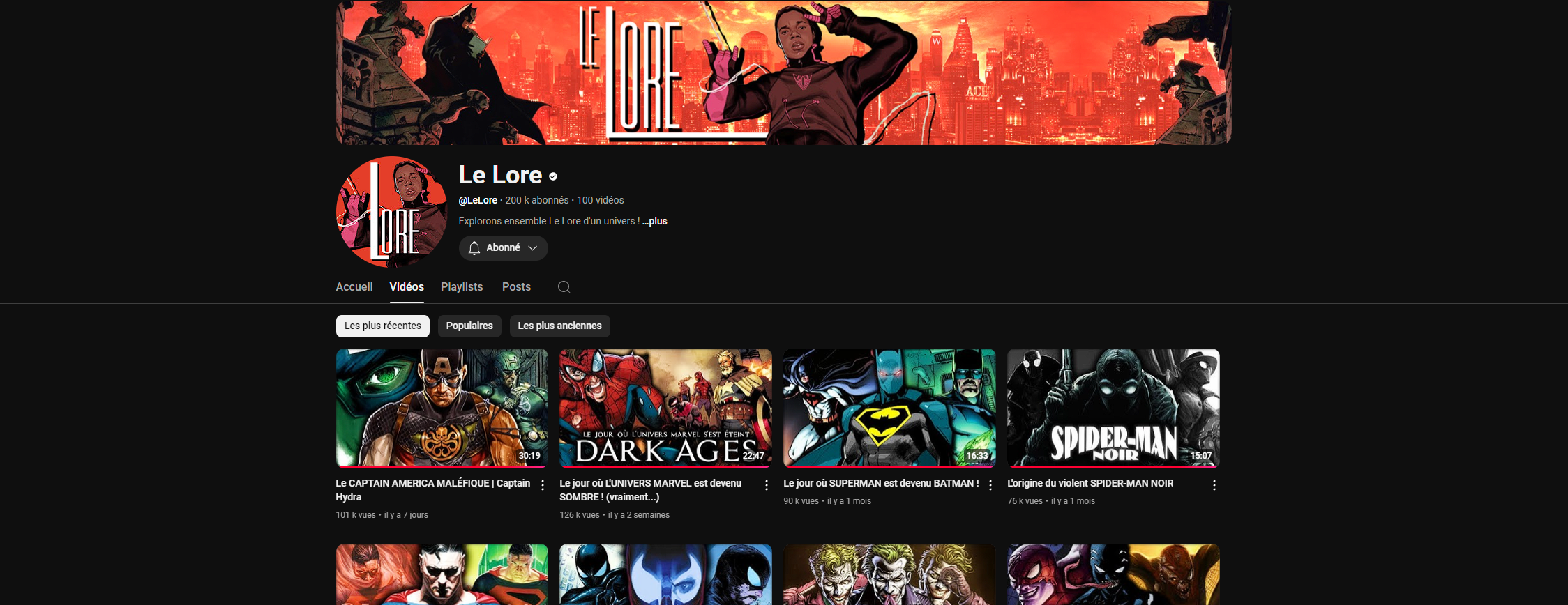Screen dimensions: 1568x605
Task: Click the round Le Lore channel avatar
Action: (392, 212)
